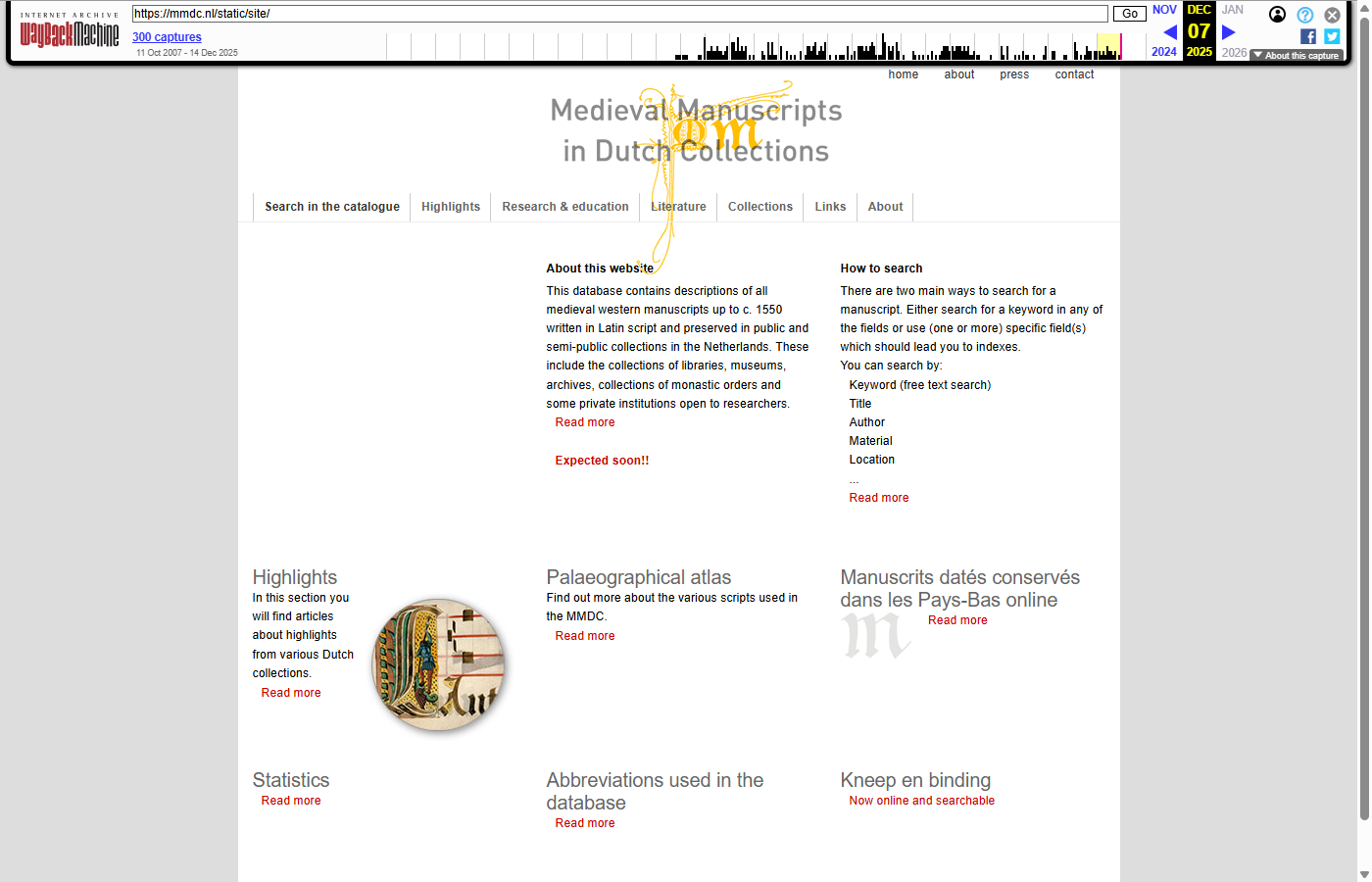Screen dimensions: 1372x882
Task: Switch to the Highlights tab
Action: coord(450,207)
